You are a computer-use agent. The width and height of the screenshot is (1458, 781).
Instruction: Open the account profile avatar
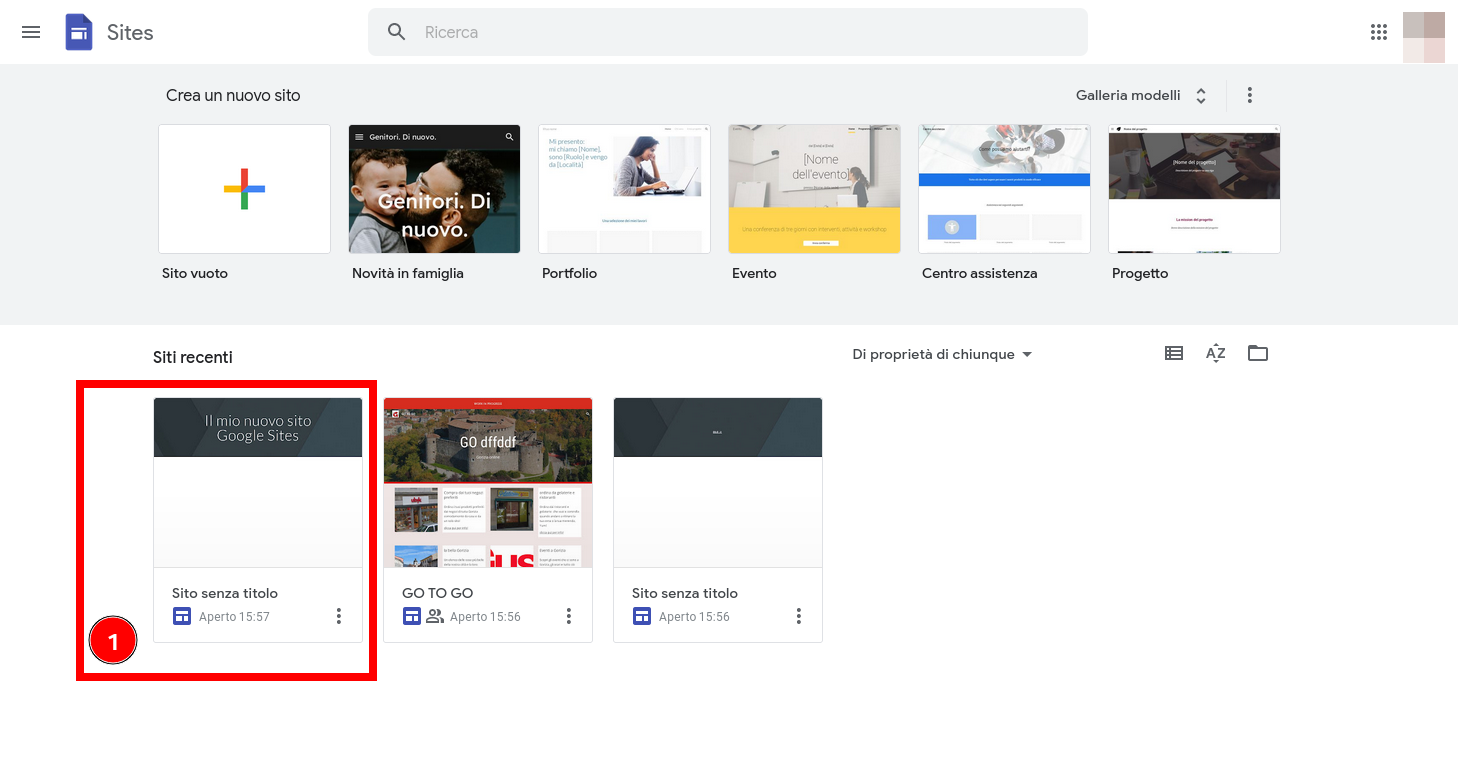click(1424, 37)
